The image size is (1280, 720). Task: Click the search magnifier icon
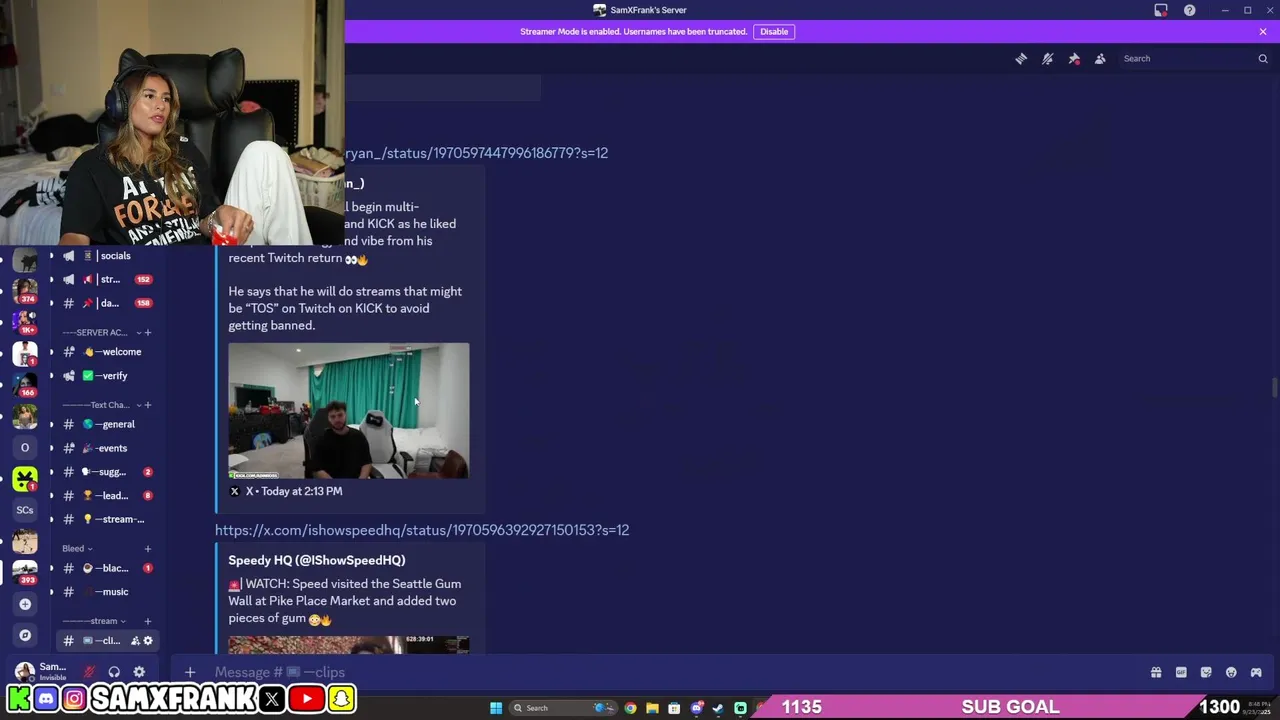[x=1262, y=58]
